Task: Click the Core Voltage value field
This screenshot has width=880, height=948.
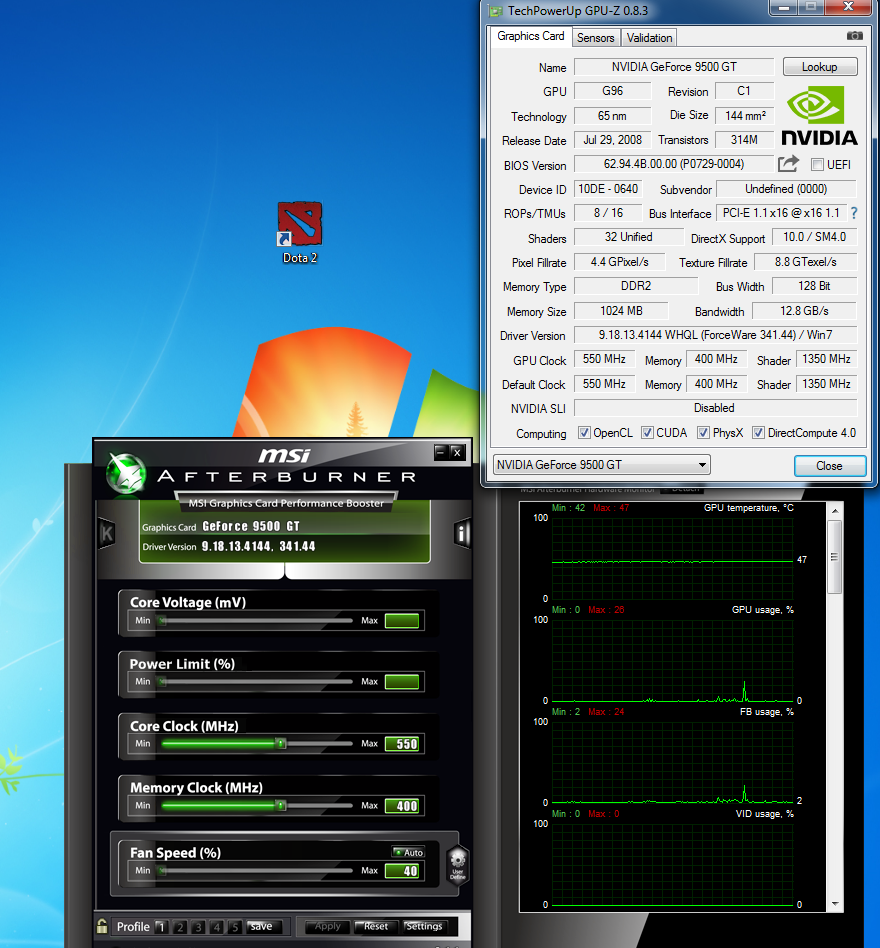Action: 402,620
